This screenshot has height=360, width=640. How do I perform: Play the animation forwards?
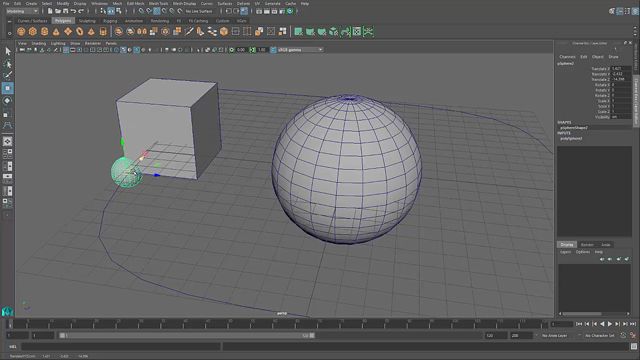click(x=610, y=324)
